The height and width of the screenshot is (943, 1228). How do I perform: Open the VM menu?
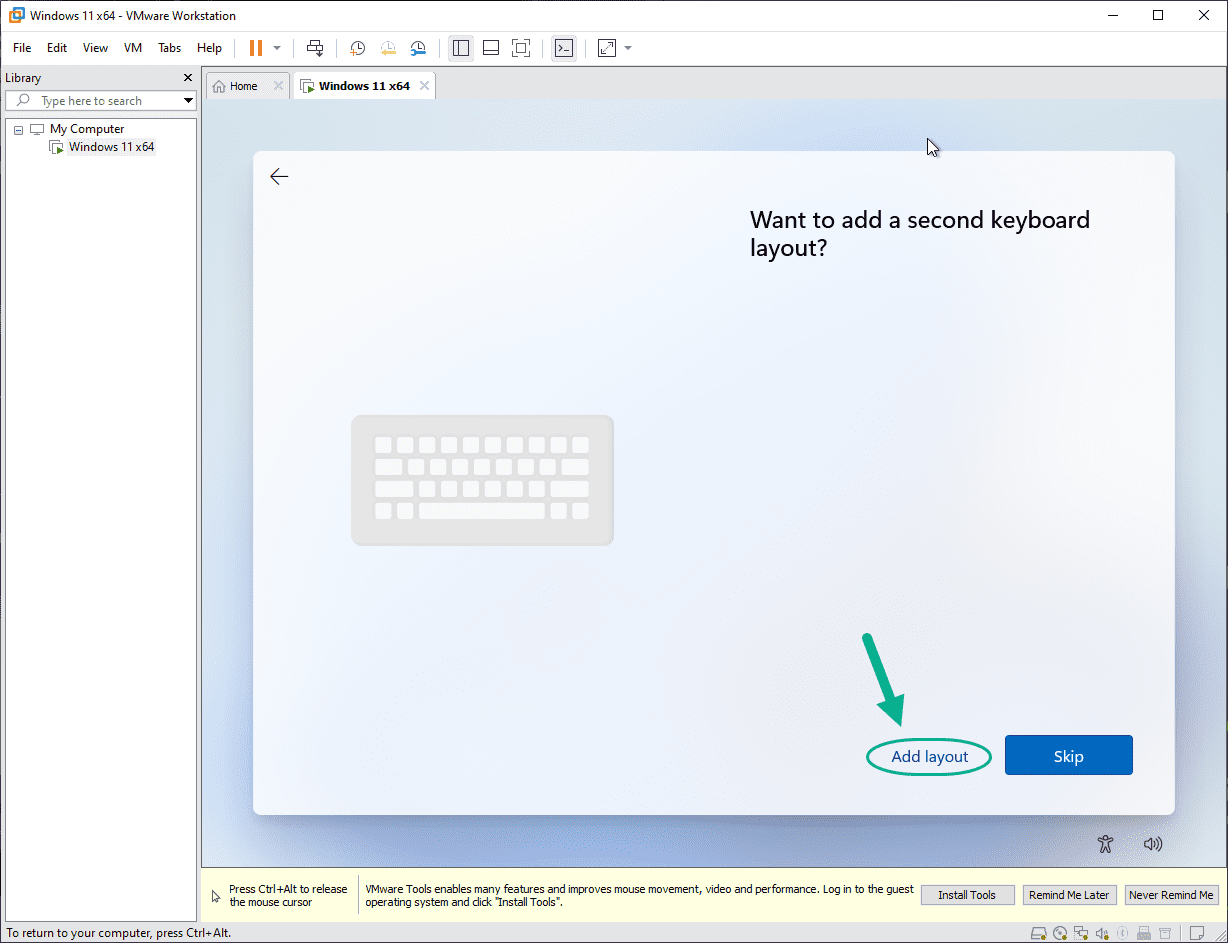(x=133, y=48)
